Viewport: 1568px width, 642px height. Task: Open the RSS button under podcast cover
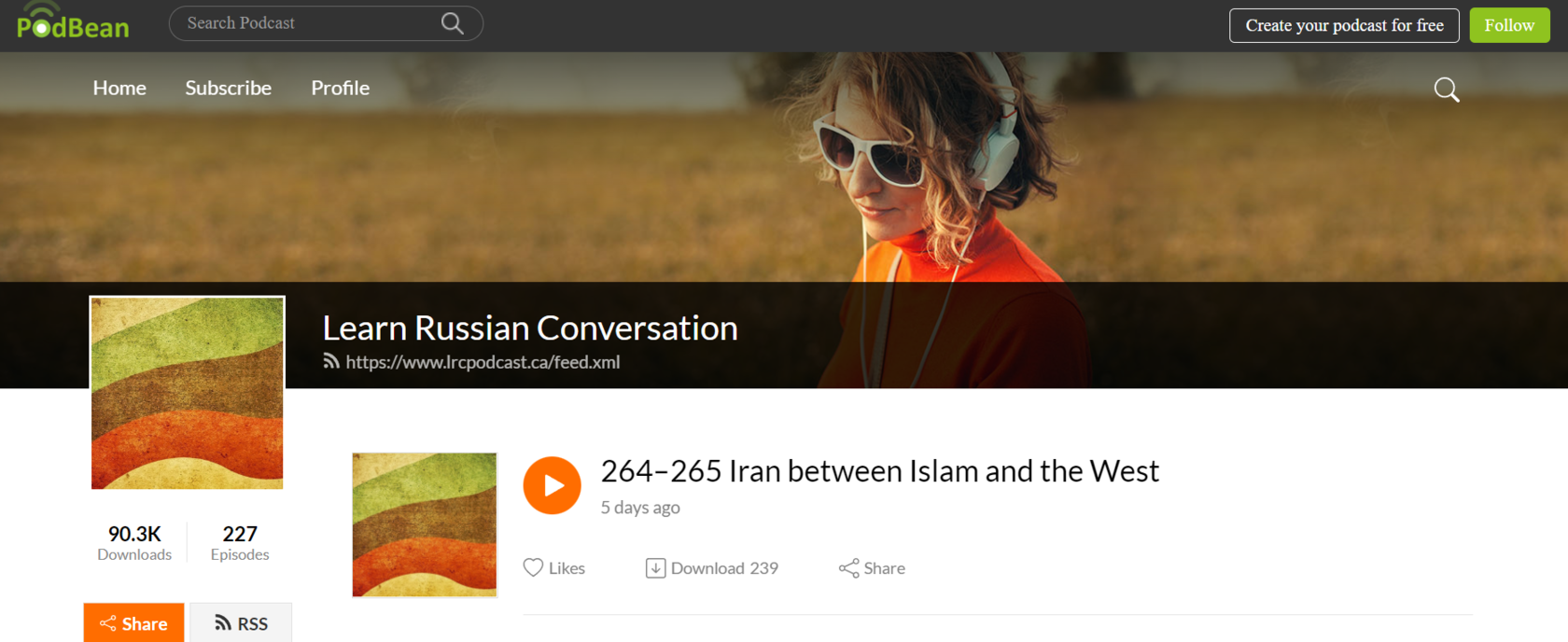(x=241, y=623)
